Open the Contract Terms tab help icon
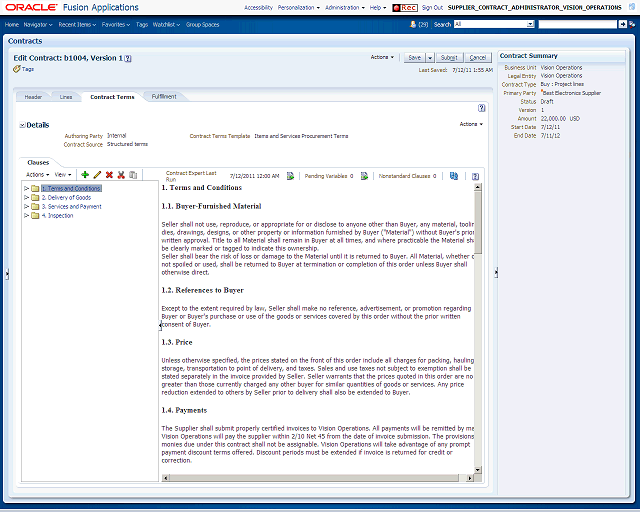The width and height of the screenshot is (640, 512). [482, 108]
